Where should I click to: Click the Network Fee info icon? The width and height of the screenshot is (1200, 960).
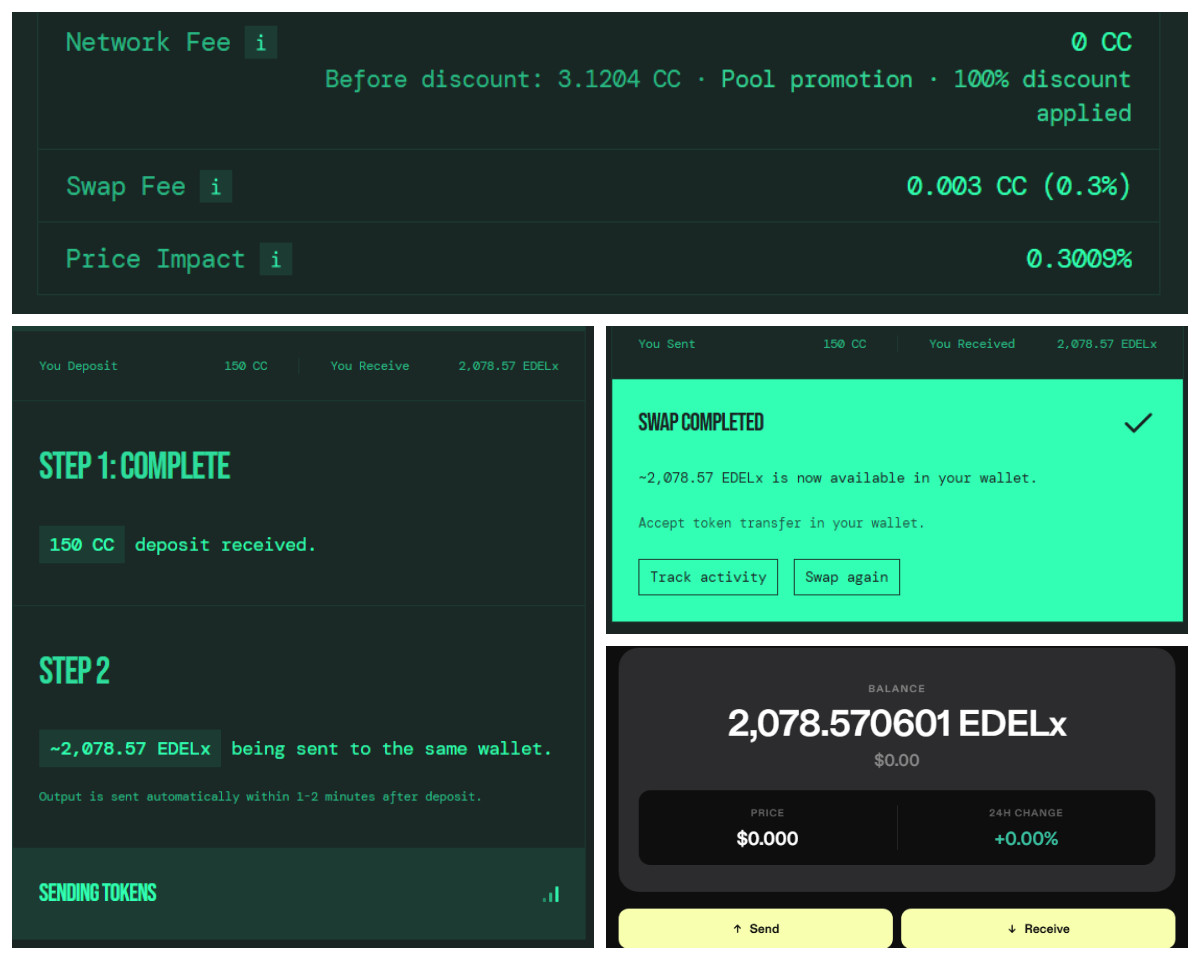261,42
